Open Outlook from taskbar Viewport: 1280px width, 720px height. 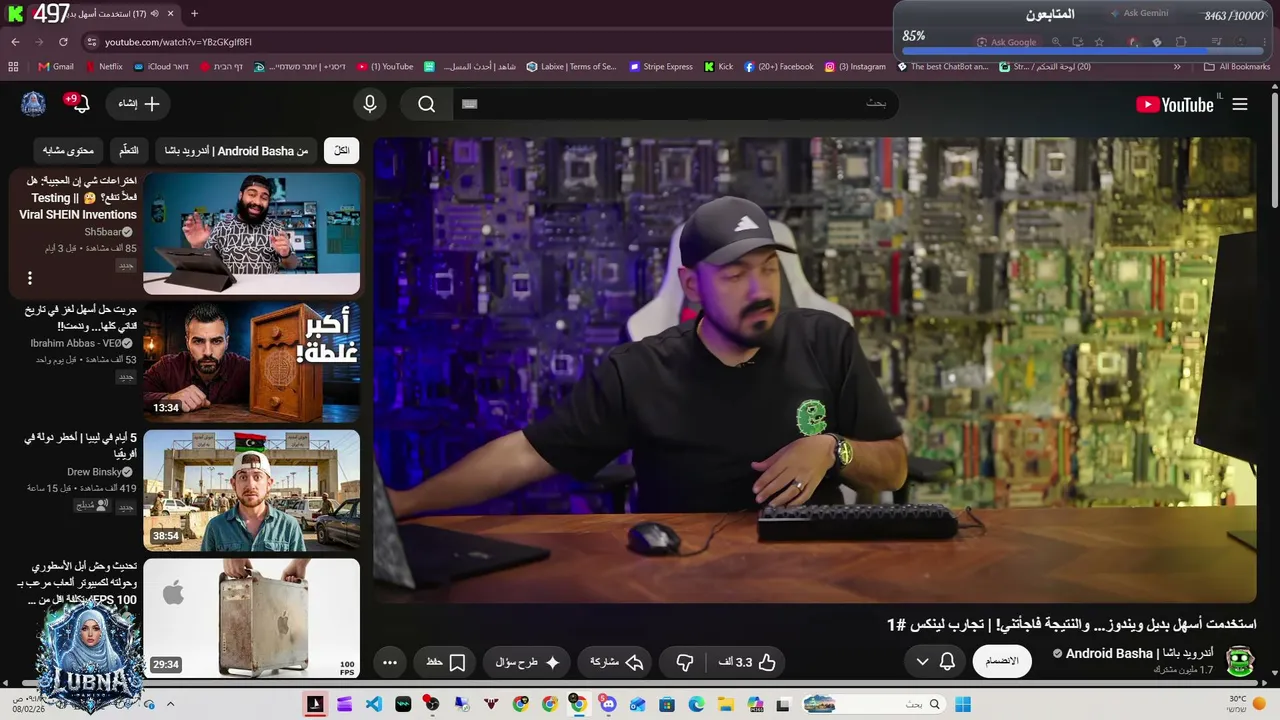click(638, 704)
